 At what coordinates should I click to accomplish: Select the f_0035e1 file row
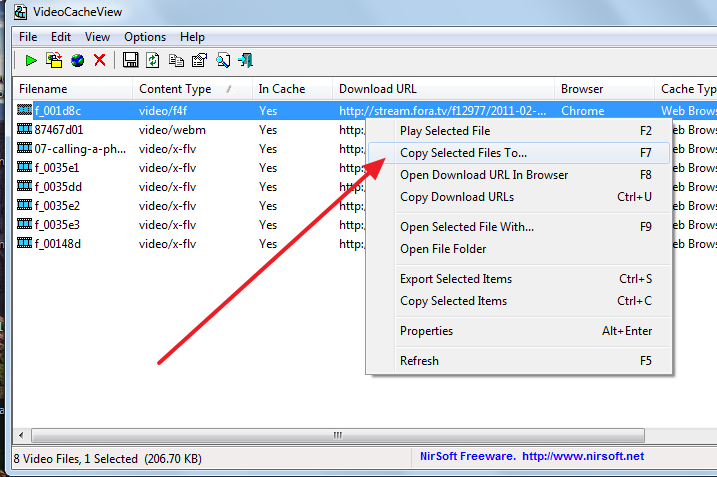pyautogui.click(x=190, y=168)
